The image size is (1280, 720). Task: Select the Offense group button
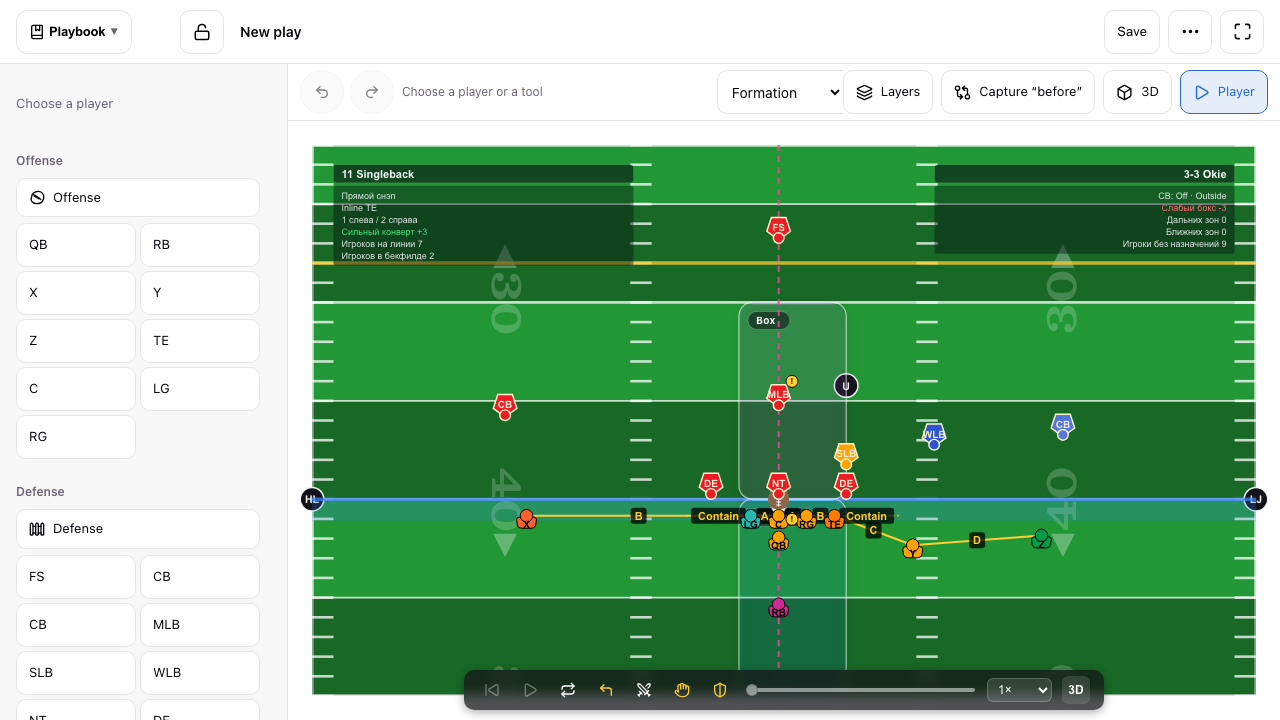click(x=138, y=197)
